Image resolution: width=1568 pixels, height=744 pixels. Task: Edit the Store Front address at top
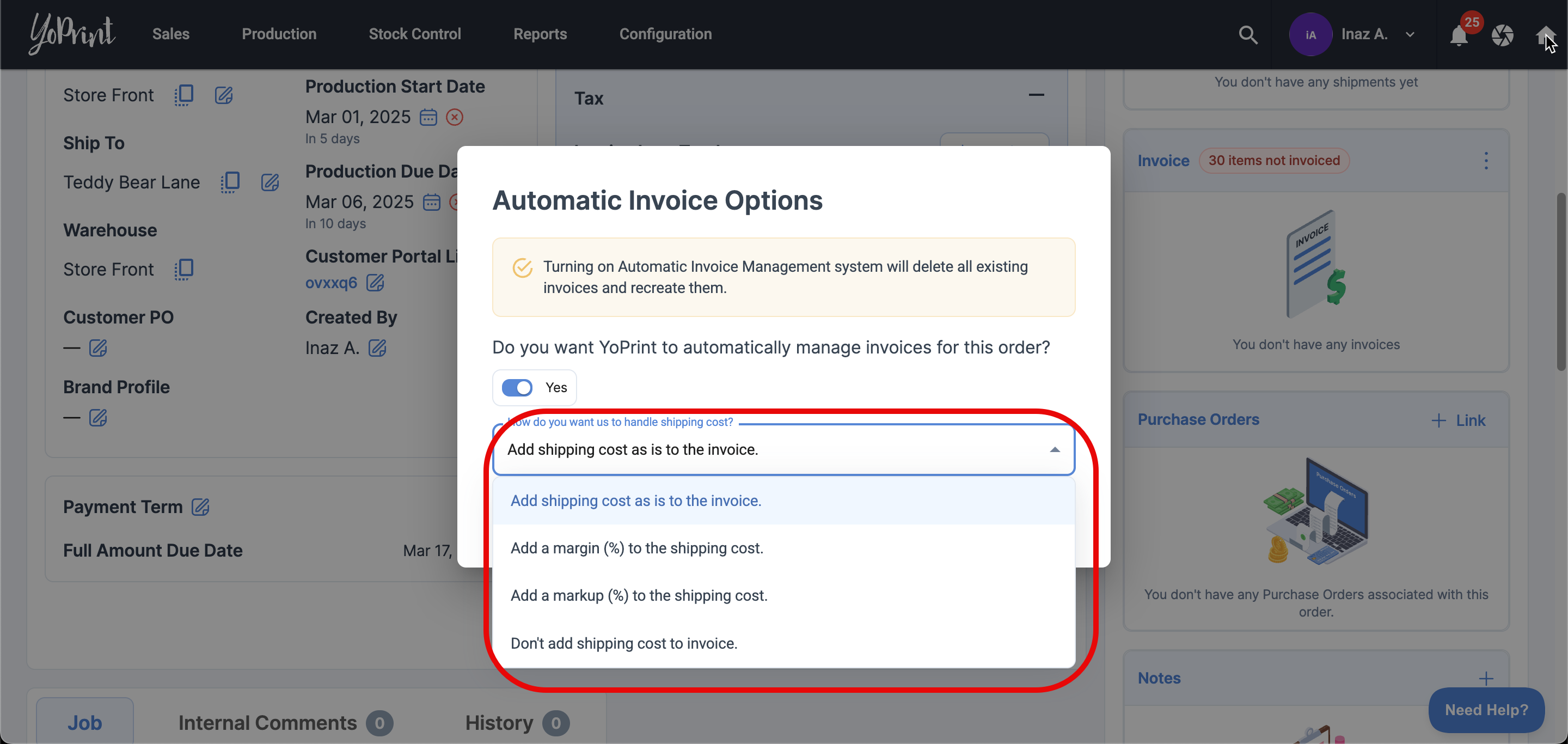(x=223, y=96)
